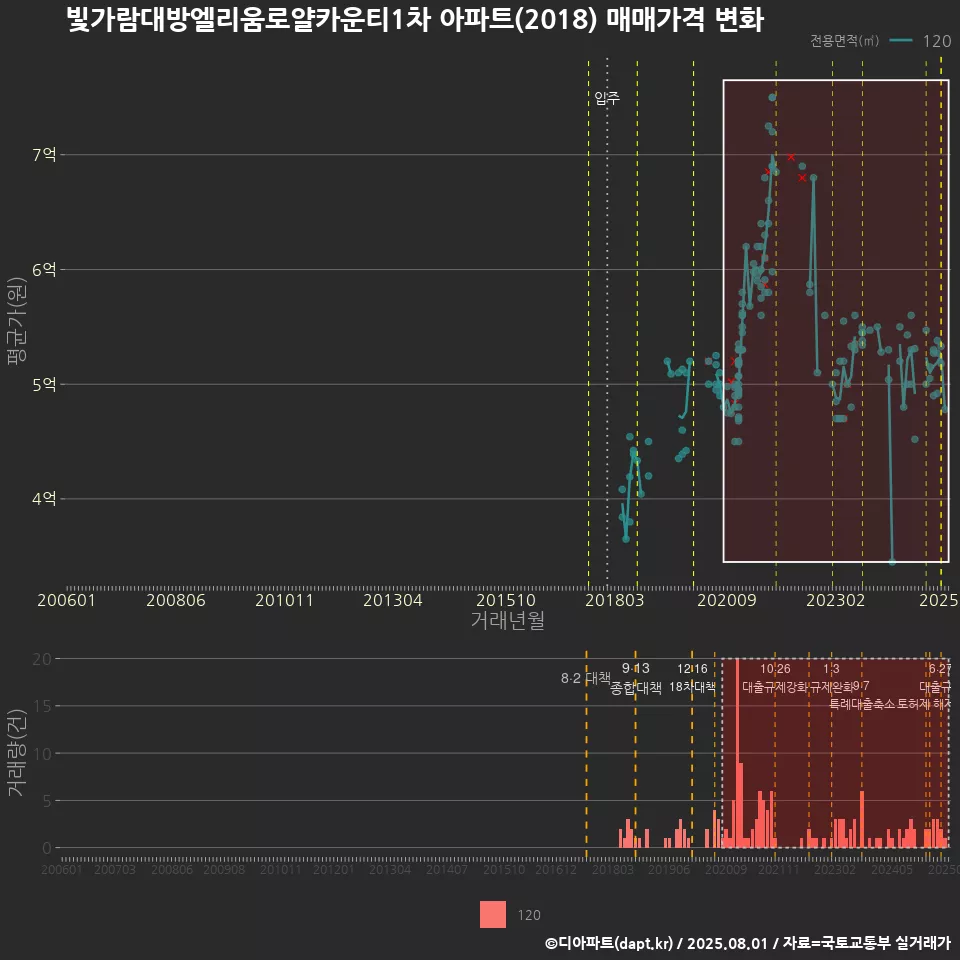The height and width of the screenshot is (960, 960).
Task: Click the 종합대책 policy label
Action: click(636, 688)
